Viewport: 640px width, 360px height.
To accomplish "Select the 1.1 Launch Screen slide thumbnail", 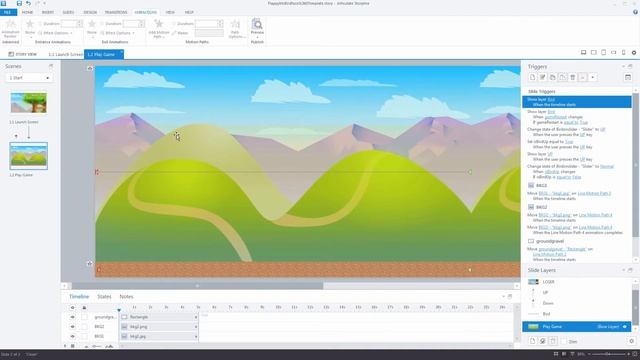I will 29,102.
